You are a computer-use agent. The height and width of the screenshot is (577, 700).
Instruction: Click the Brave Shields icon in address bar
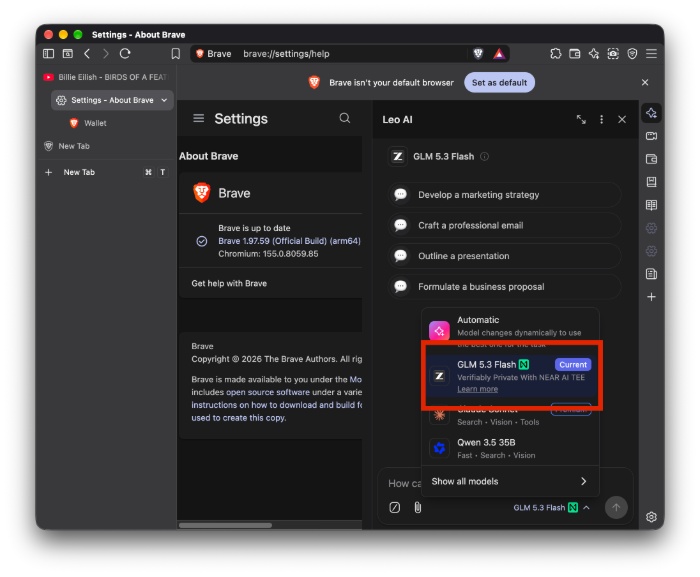[478, 54]
